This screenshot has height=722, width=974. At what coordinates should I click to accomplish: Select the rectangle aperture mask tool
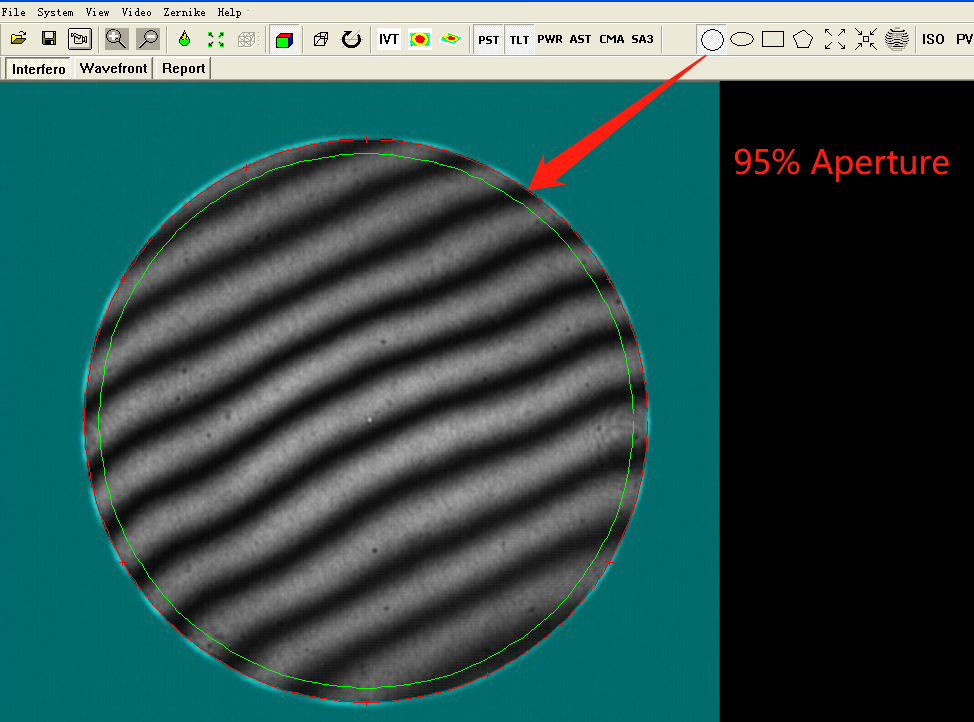point(773,40)
